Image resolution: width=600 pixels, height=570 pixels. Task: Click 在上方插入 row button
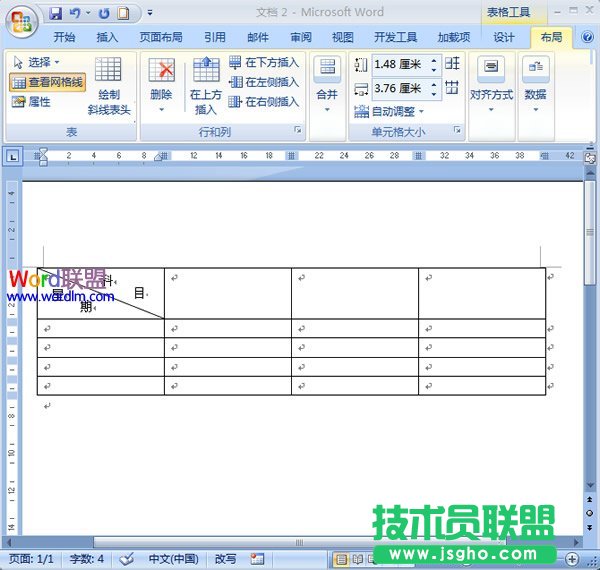tap(206, 86)
